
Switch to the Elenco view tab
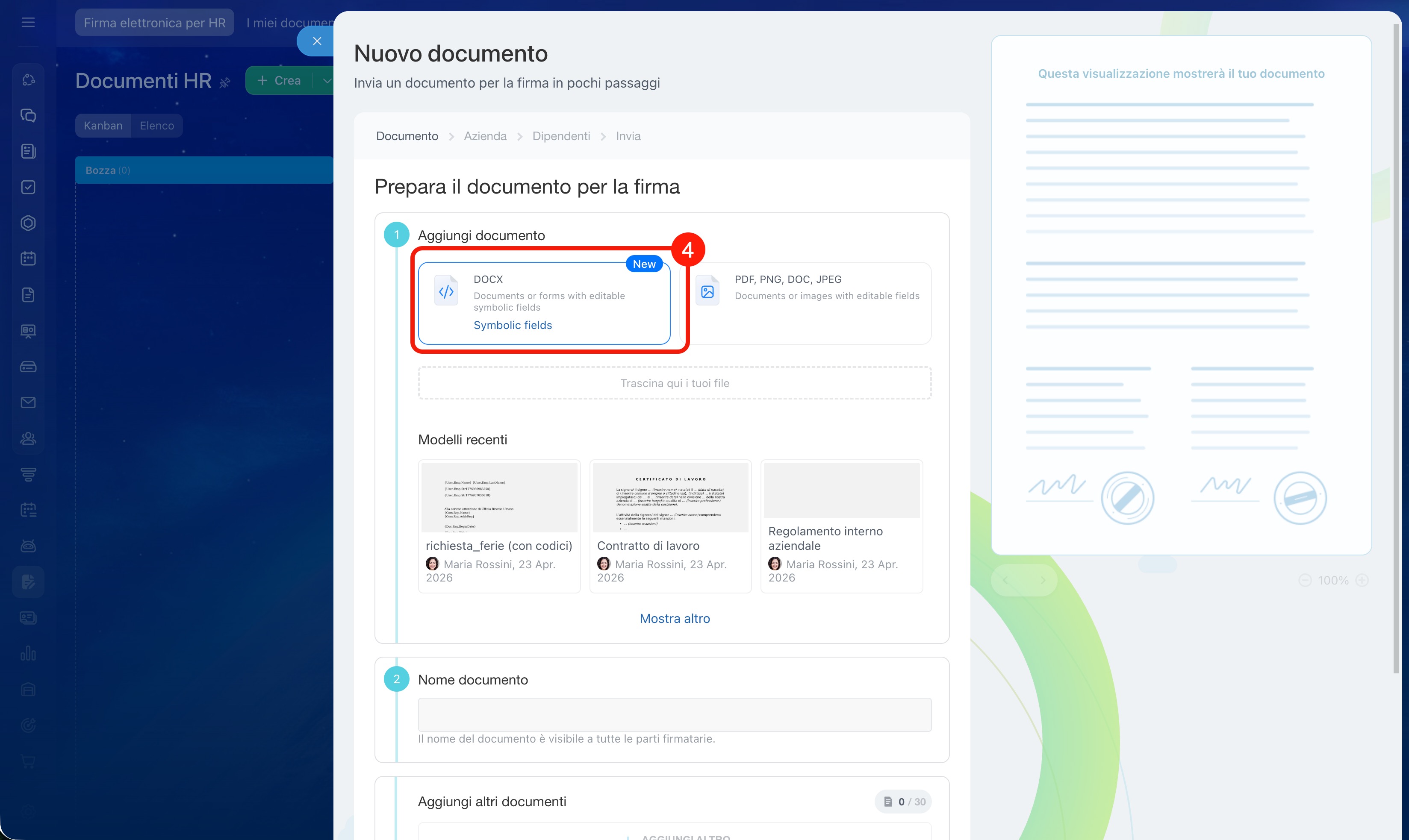[157, 126]
